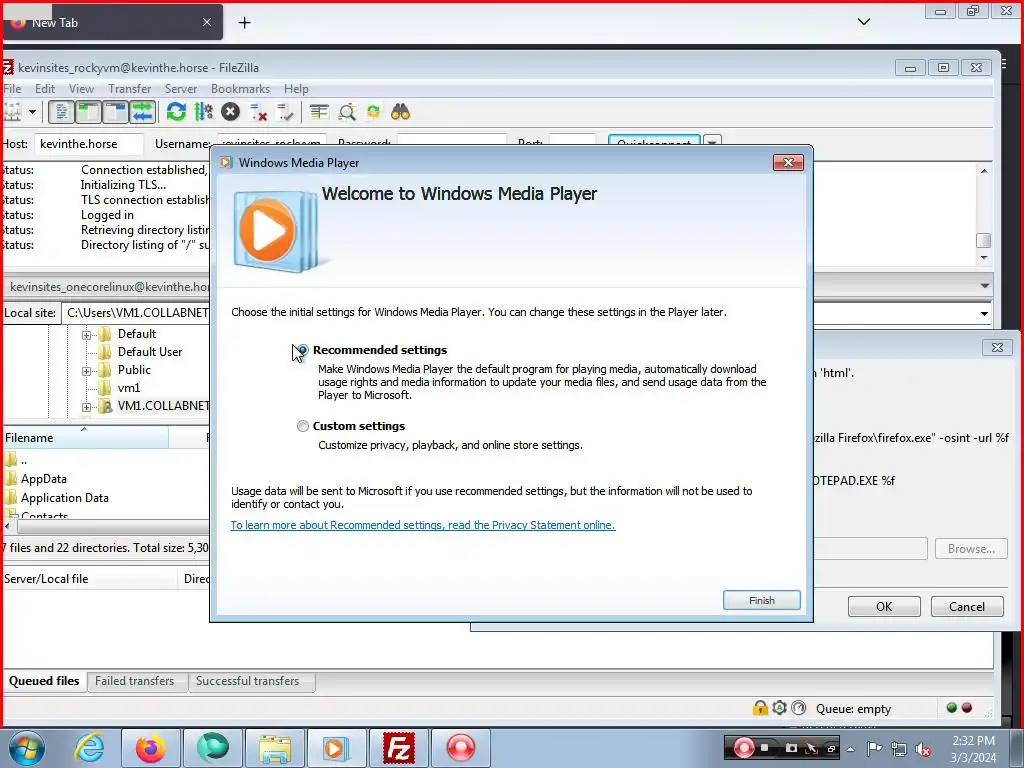Click OK in the settings dialog behind

coord(884,607)
